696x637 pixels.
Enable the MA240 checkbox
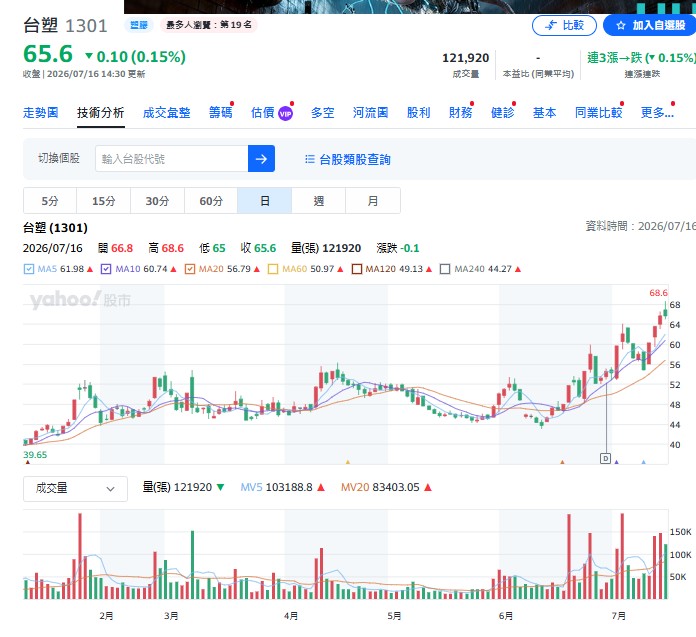click(x=445, y=269)
